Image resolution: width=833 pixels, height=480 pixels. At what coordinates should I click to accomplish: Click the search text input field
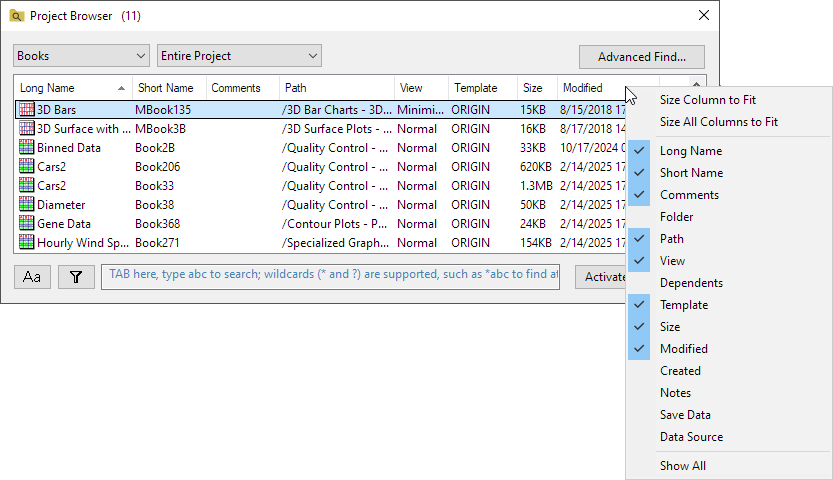coord(330,277)
